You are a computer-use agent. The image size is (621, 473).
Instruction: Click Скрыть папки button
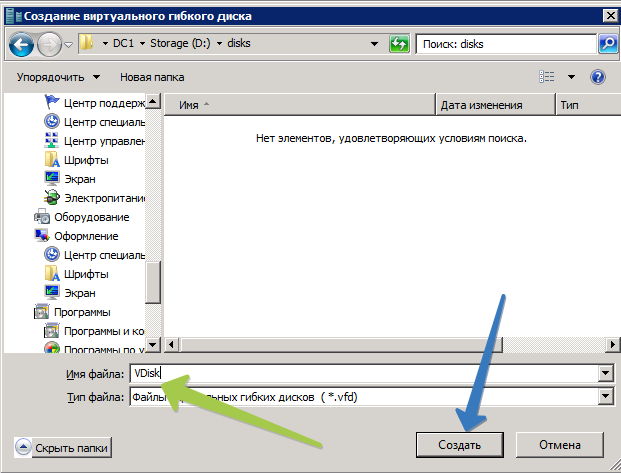[x=63, y=448]
